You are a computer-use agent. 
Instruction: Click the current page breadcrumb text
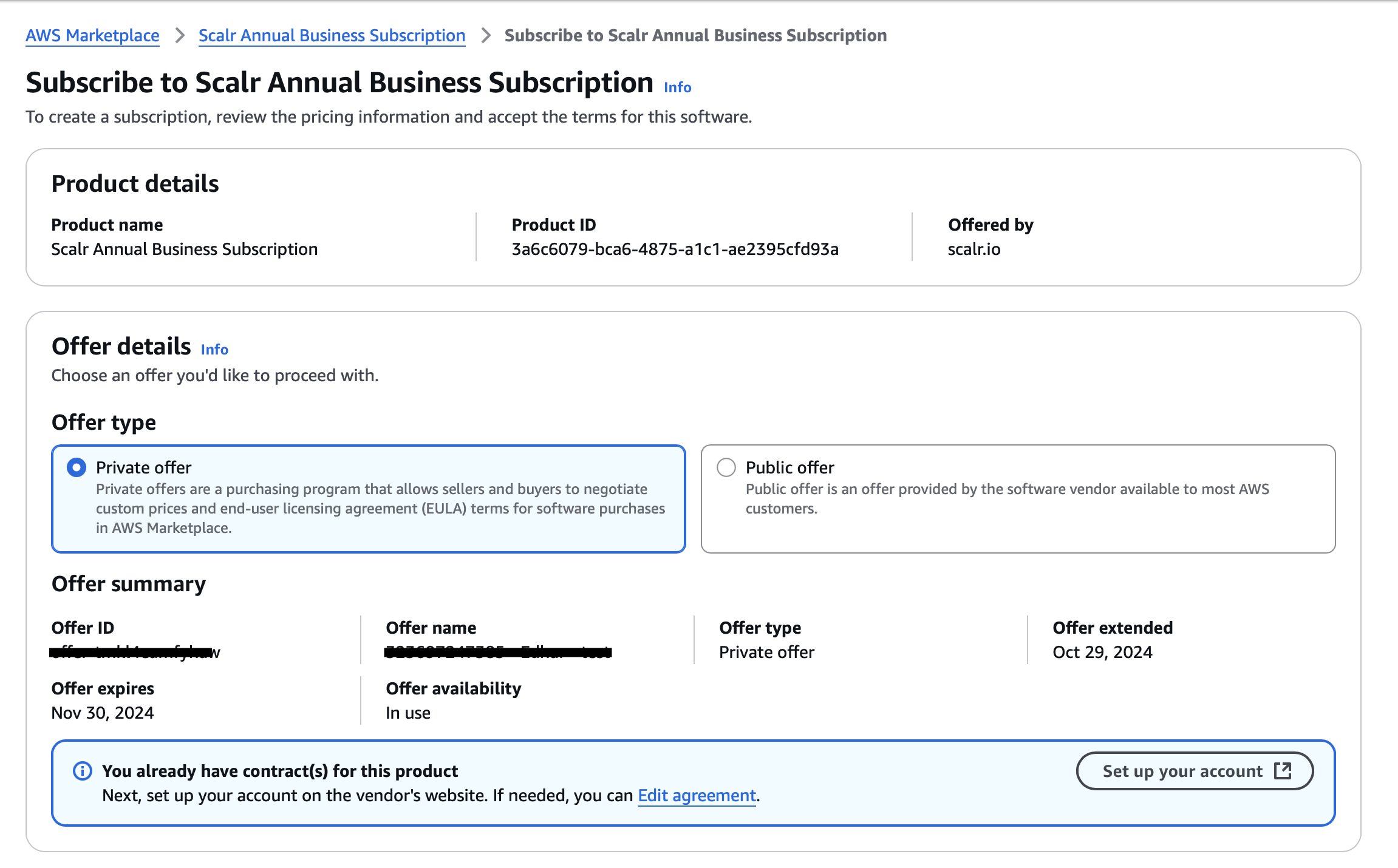click(x=695, y=35)
